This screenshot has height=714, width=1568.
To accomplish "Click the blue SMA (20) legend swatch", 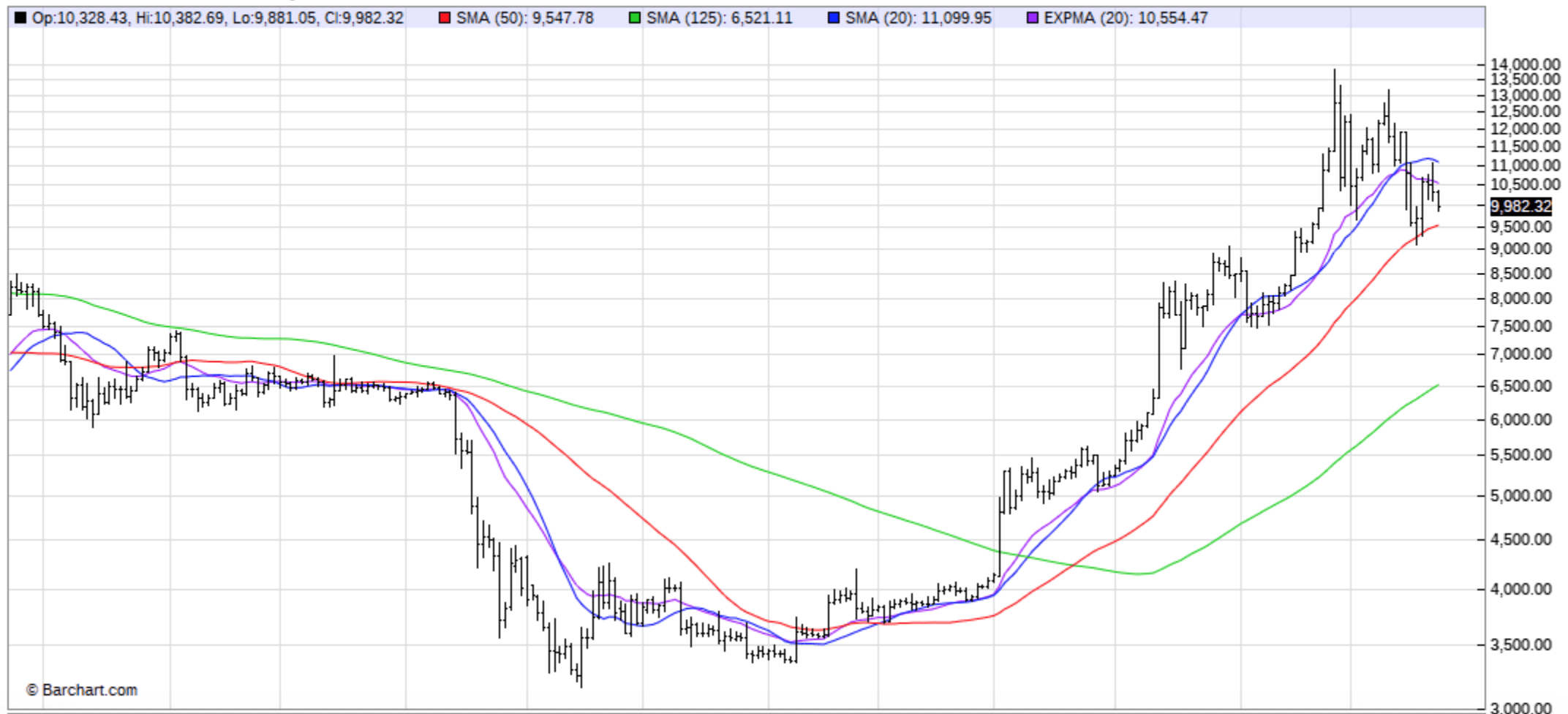I will tap(834, 18).
